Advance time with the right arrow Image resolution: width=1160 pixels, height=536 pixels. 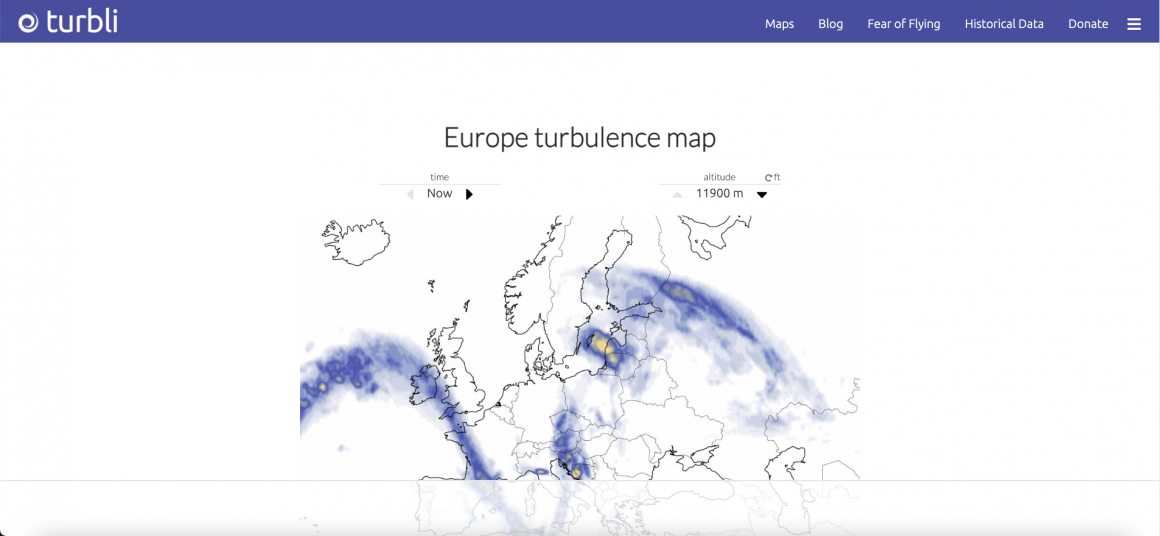click(469, 194)
